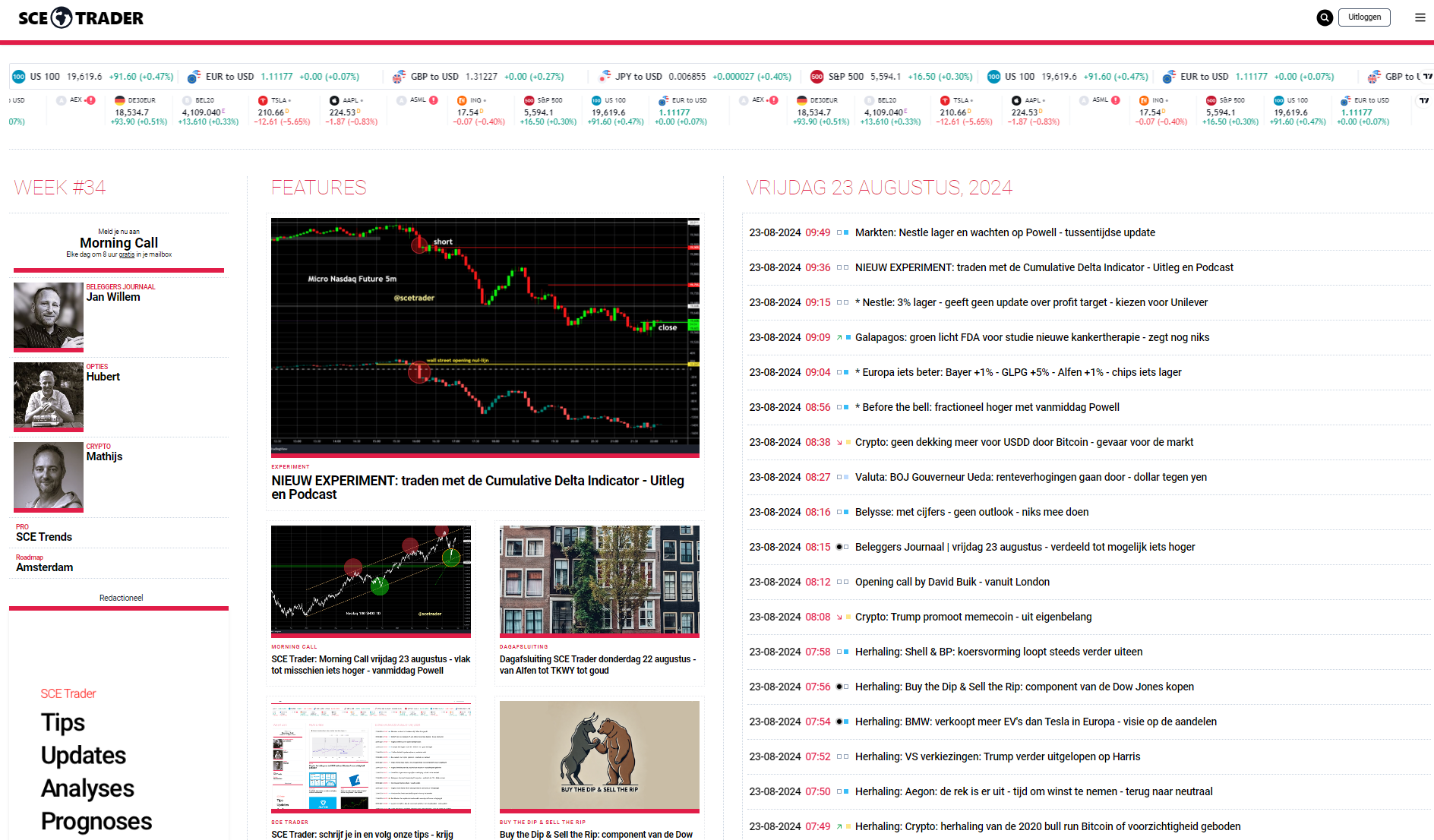Open the Micro Nasdaq Future chart feature image
The image size is (1434, 840).
[x=485, y=336]
